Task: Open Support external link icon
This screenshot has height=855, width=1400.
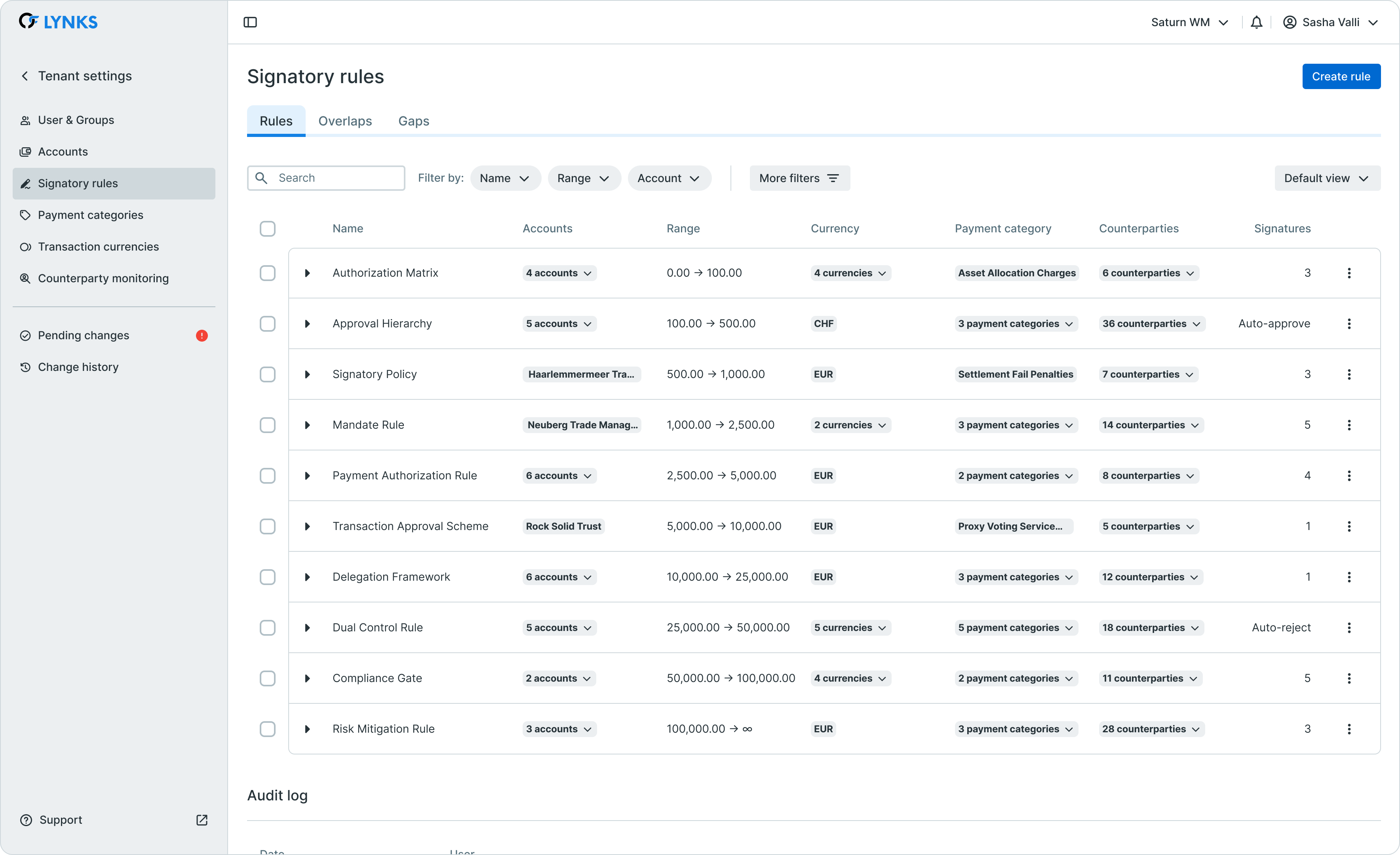Action: [x=202, y=820]
